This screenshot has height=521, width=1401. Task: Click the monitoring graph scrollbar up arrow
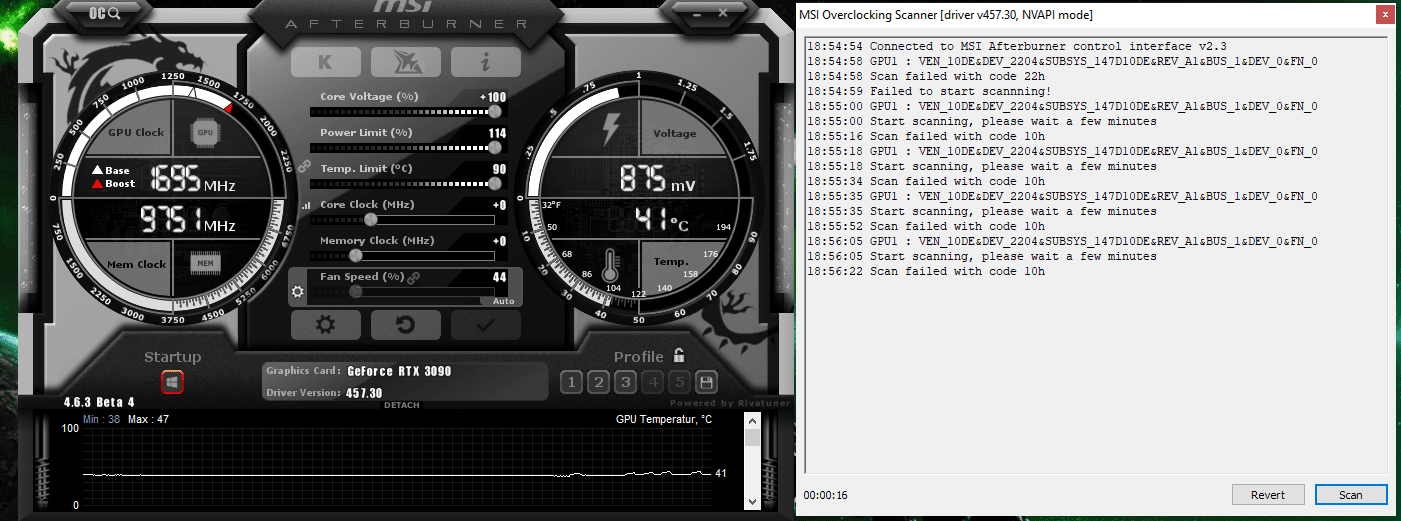753,421
